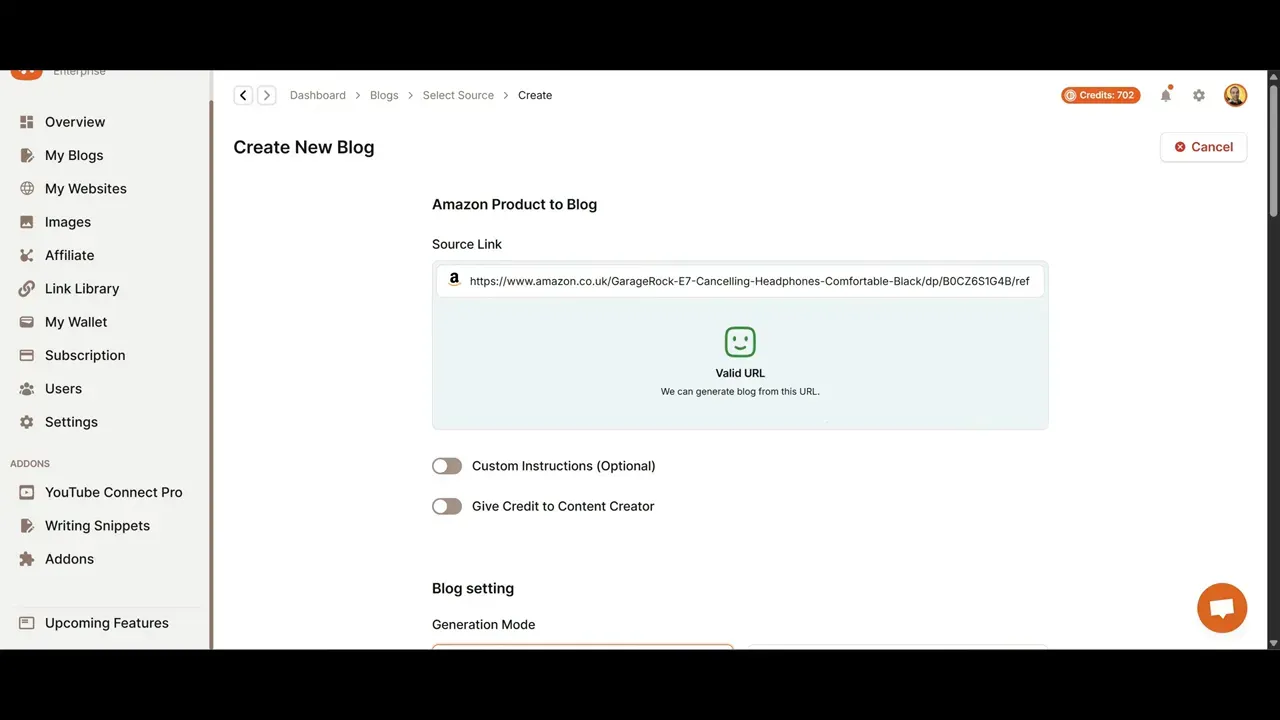Open the Settings gear in the top bar
The image size is (1280, 720).
[1199, 95]
